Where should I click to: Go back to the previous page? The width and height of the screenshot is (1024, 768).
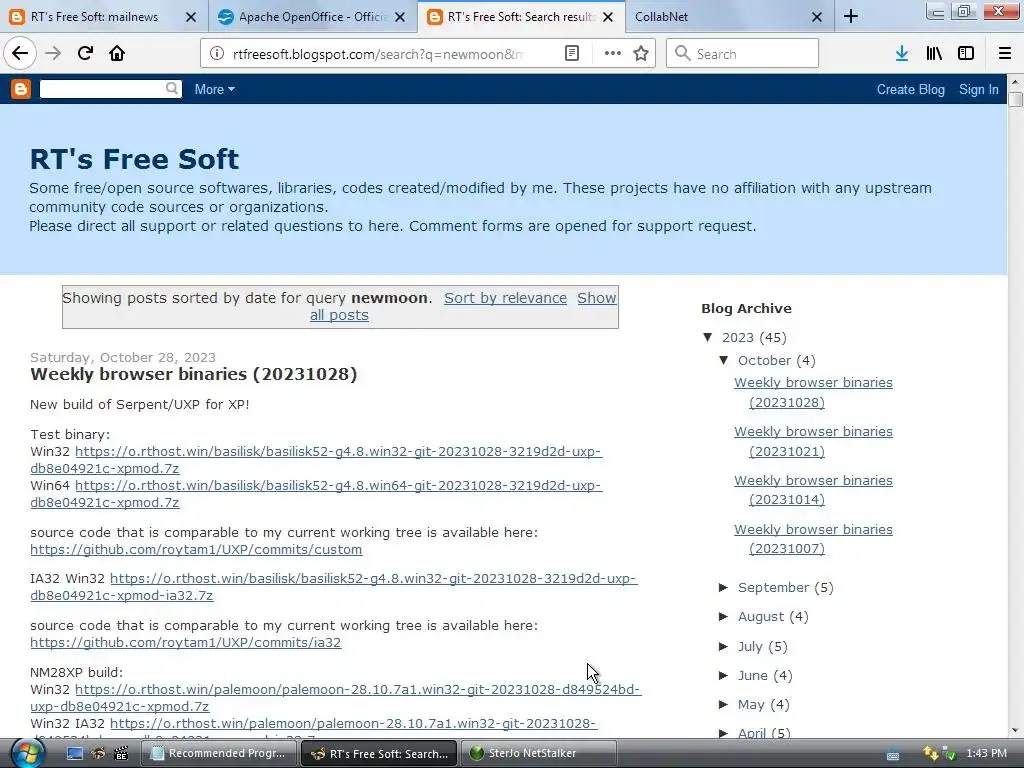point(20,54)
